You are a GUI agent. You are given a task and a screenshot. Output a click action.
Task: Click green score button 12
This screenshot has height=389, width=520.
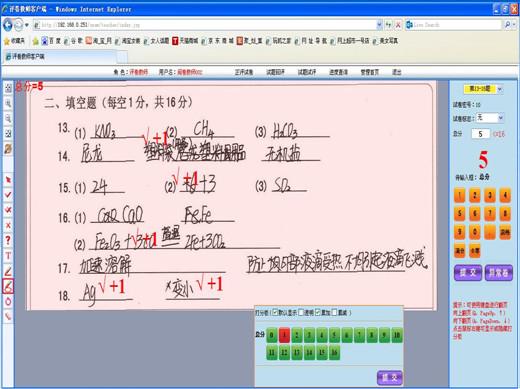coord(284,353)
